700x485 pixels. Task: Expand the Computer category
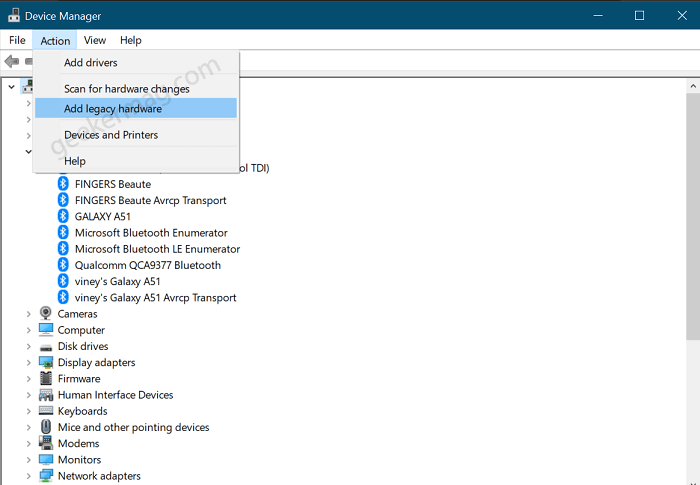28,330
